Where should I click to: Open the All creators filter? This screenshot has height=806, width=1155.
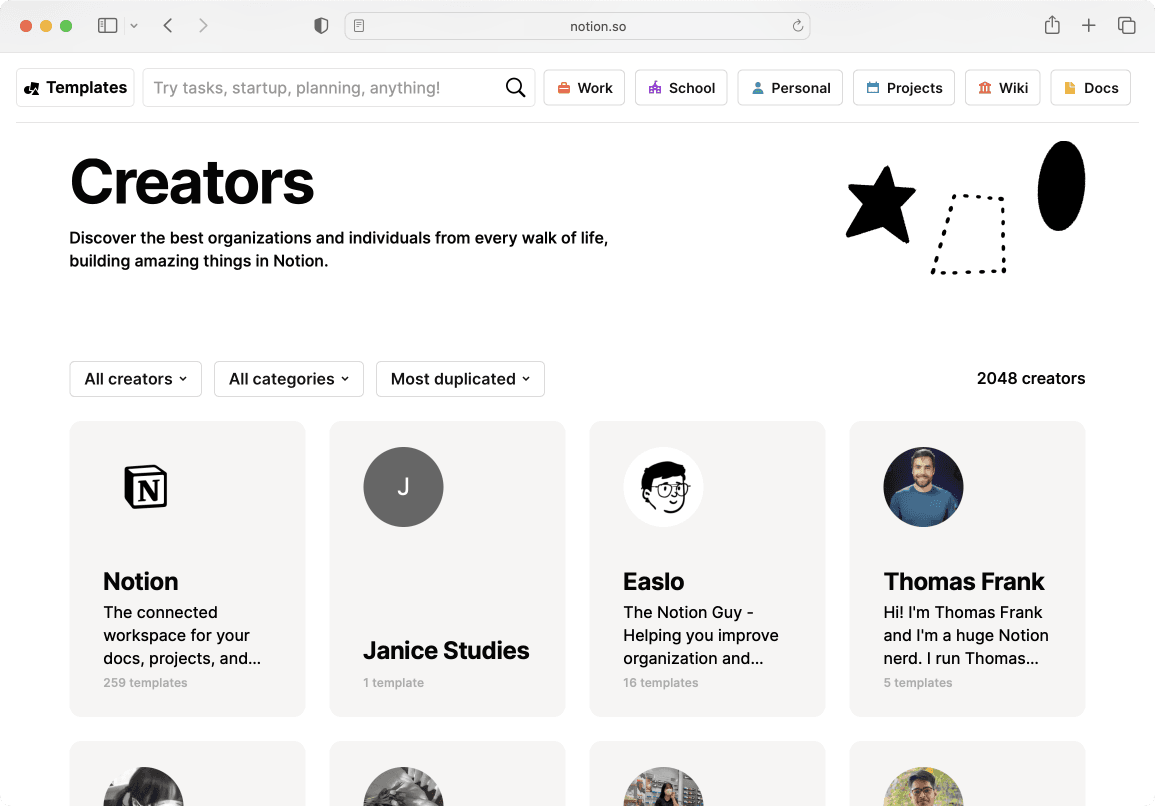[x=135, y=379]
